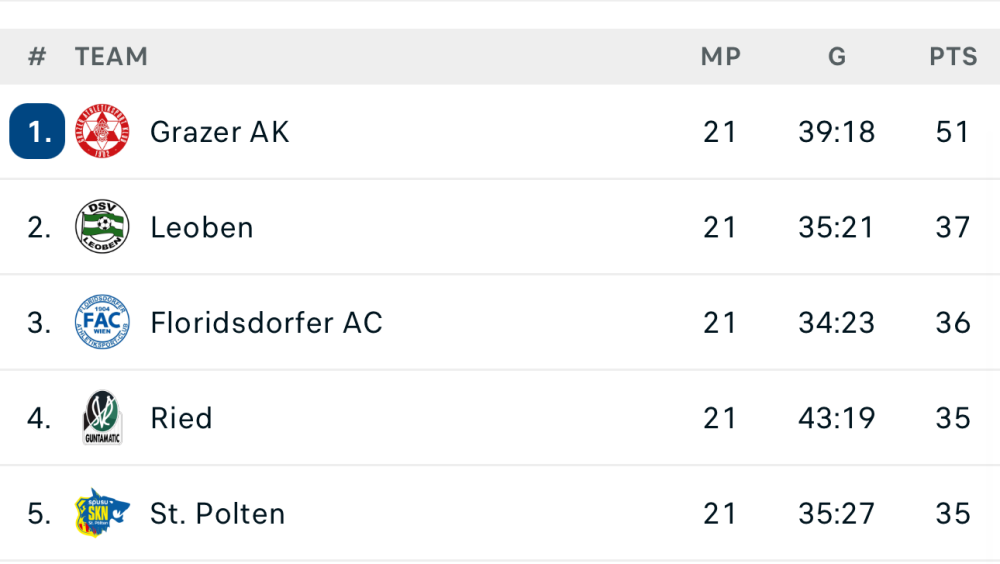Open the Grazer AK team page
The width and height of the screenshot is (1000, 564).
(219, 132)
